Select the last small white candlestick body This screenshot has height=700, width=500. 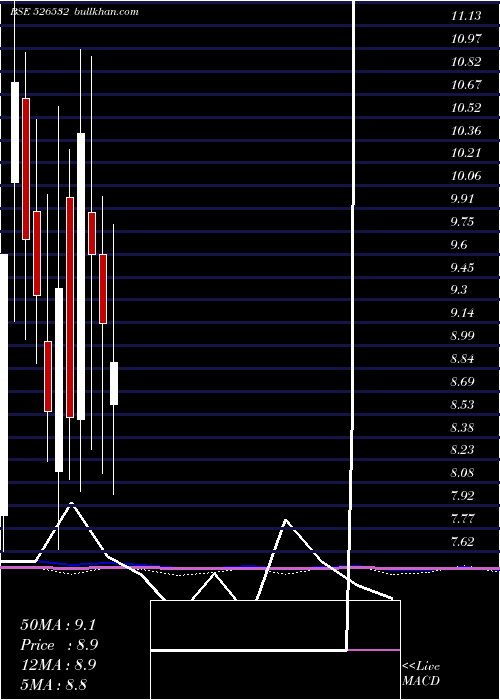pyautogui.click(x=114, y=383)
